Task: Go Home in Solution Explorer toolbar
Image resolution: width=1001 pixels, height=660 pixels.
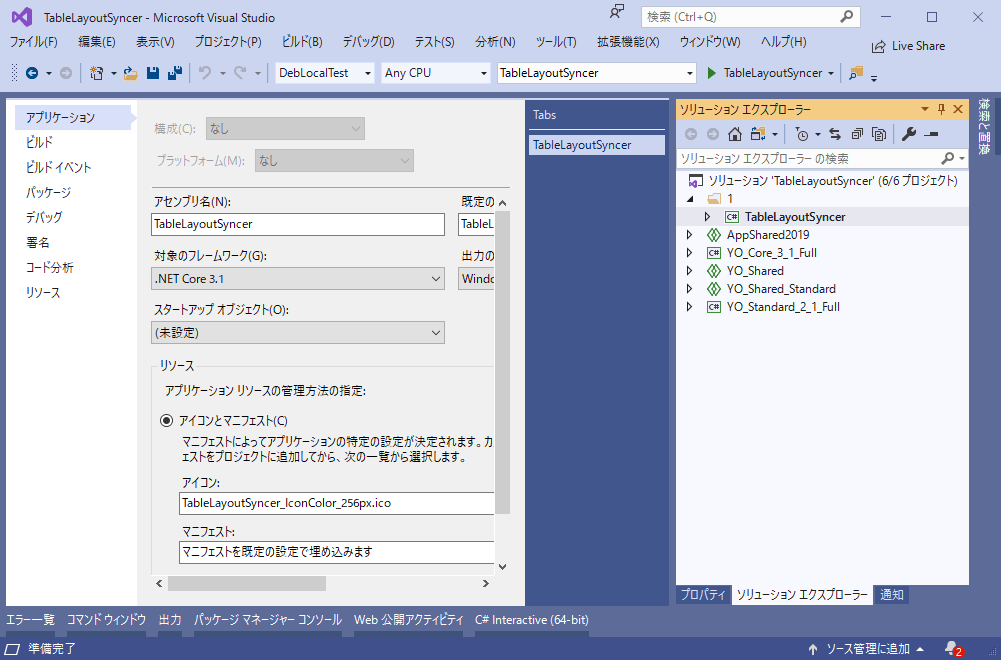Action: click(735, 134)
